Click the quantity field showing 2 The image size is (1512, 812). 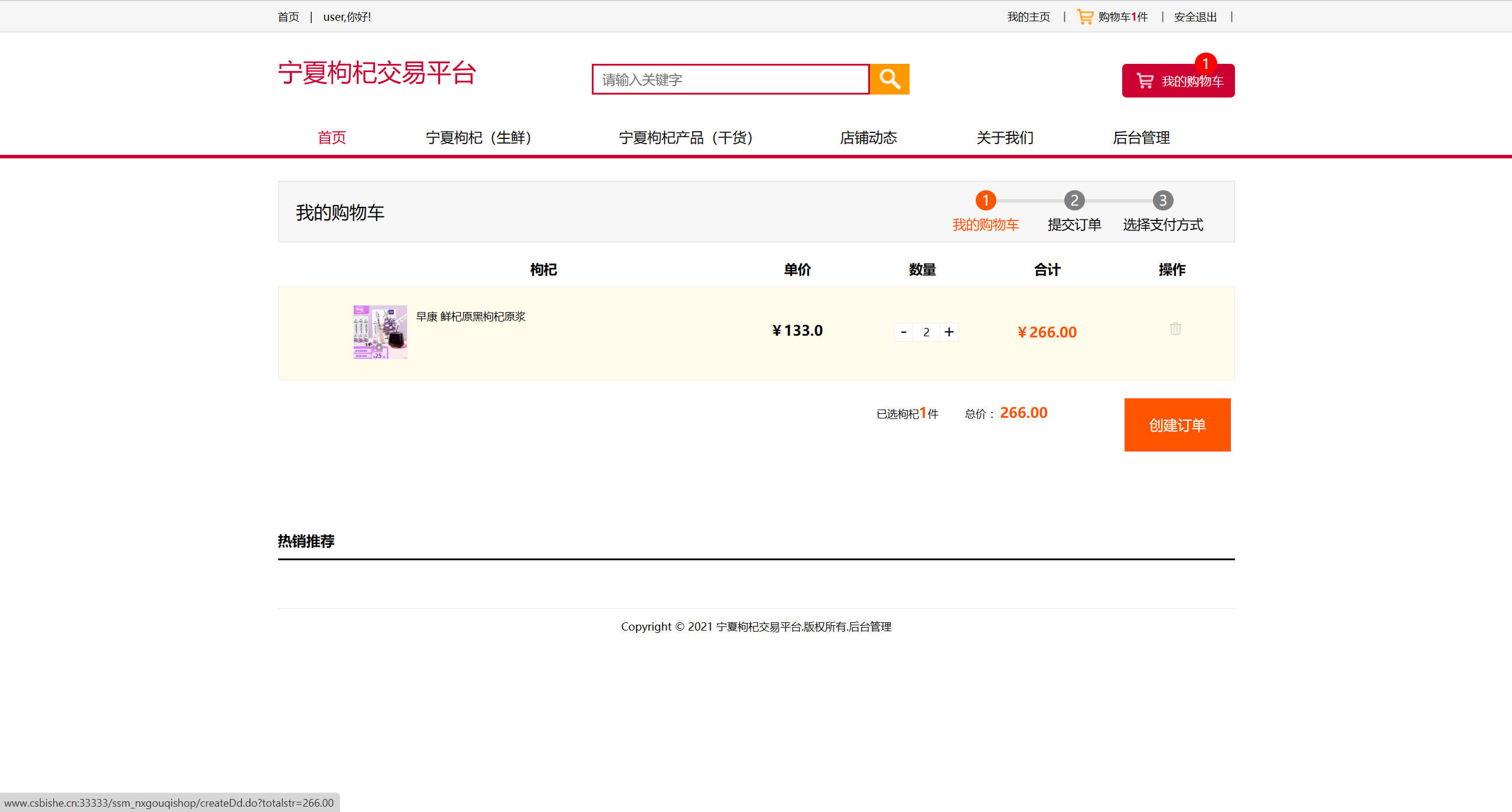(926, 332)
